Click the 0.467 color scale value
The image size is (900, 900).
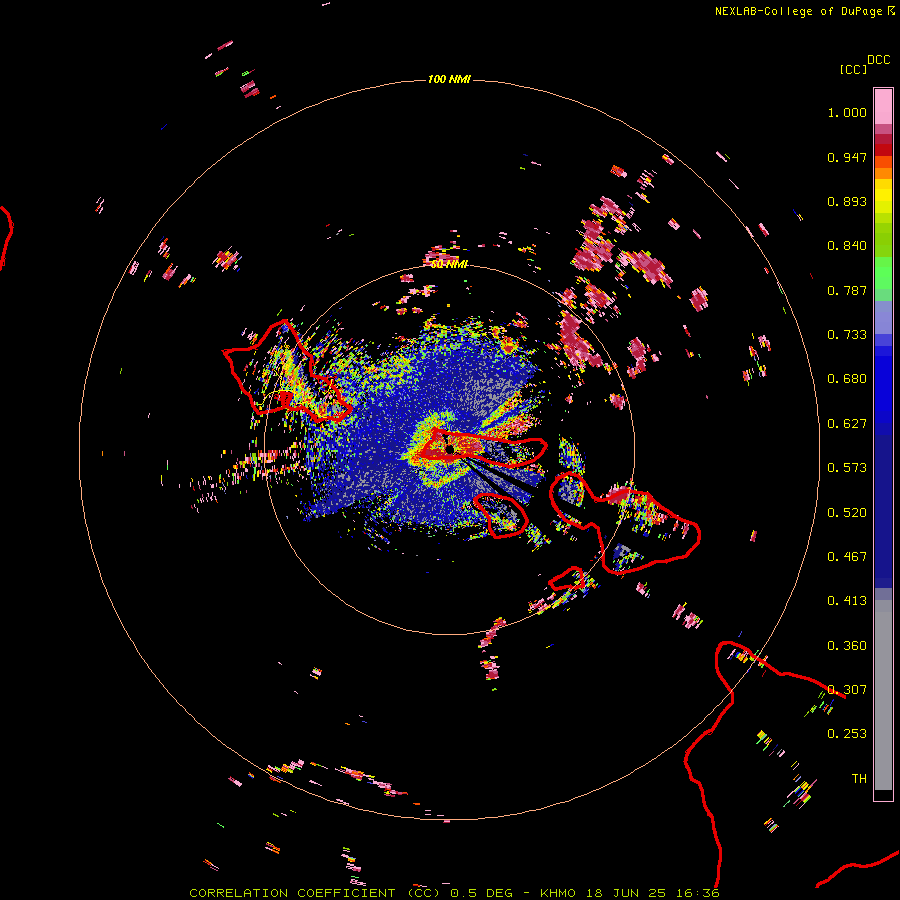pyautogui.click(x=847, y=557)
